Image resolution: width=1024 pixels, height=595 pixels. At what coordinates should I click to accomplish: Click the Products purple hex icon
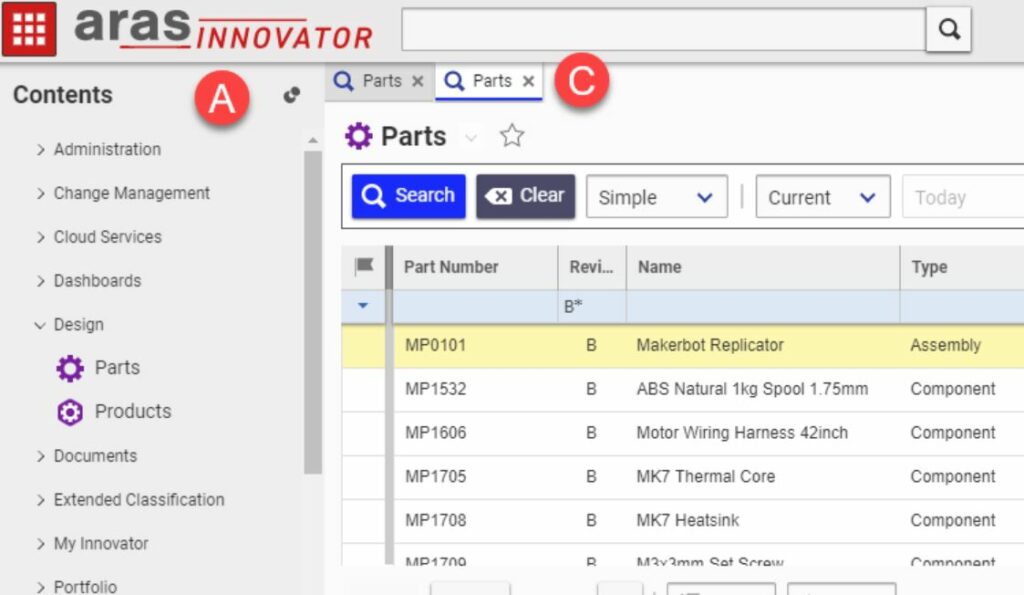(70, 412)
